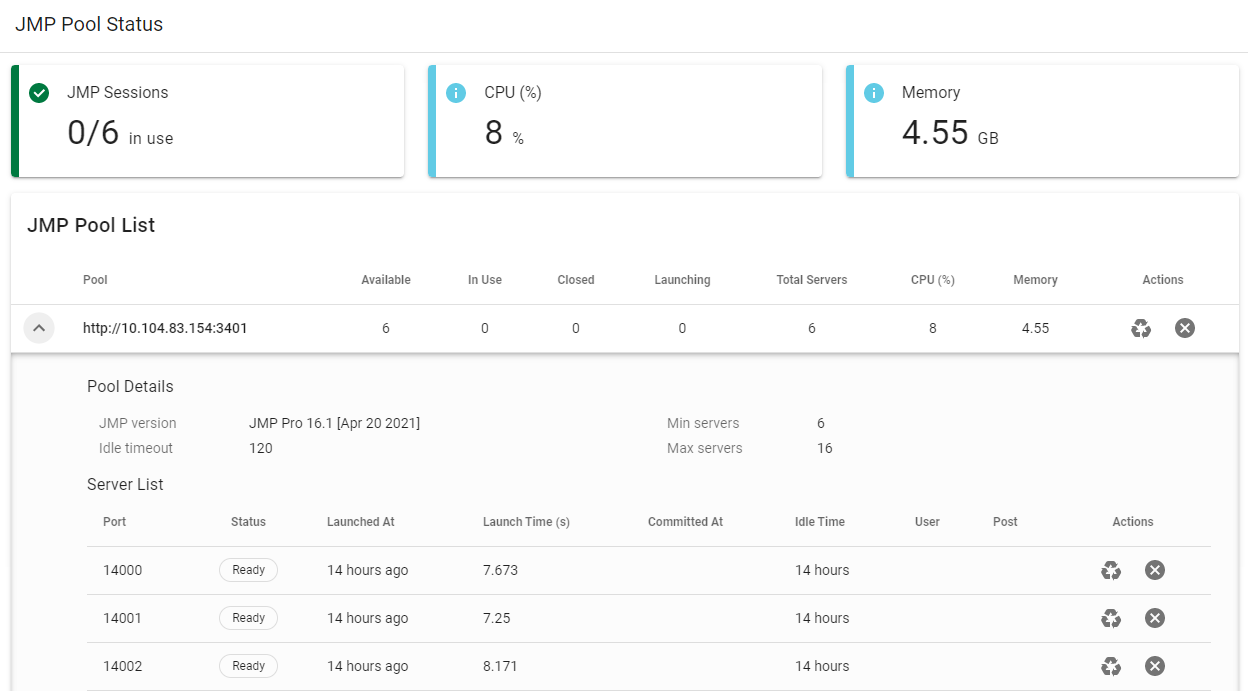Recycle the server on port 14000
Viewport: 1248px width, 691px height.
[x=1111, y=570]
